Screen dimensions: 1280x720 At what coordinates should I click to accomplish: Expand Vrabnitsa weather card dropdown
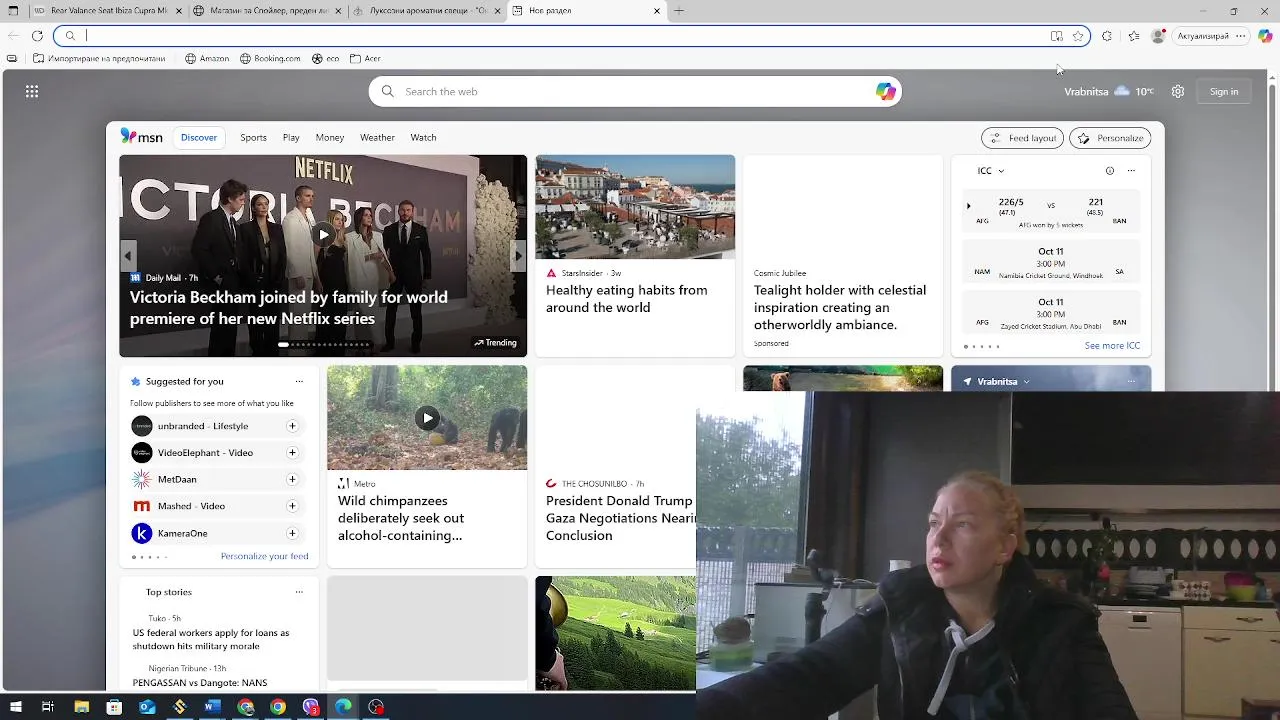coord(1026,382)
